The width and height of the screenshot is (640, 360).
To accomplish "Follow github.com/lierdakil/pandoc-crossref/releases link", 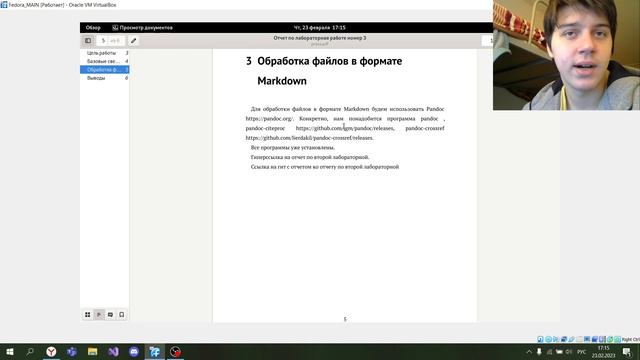I will point(309,138).
